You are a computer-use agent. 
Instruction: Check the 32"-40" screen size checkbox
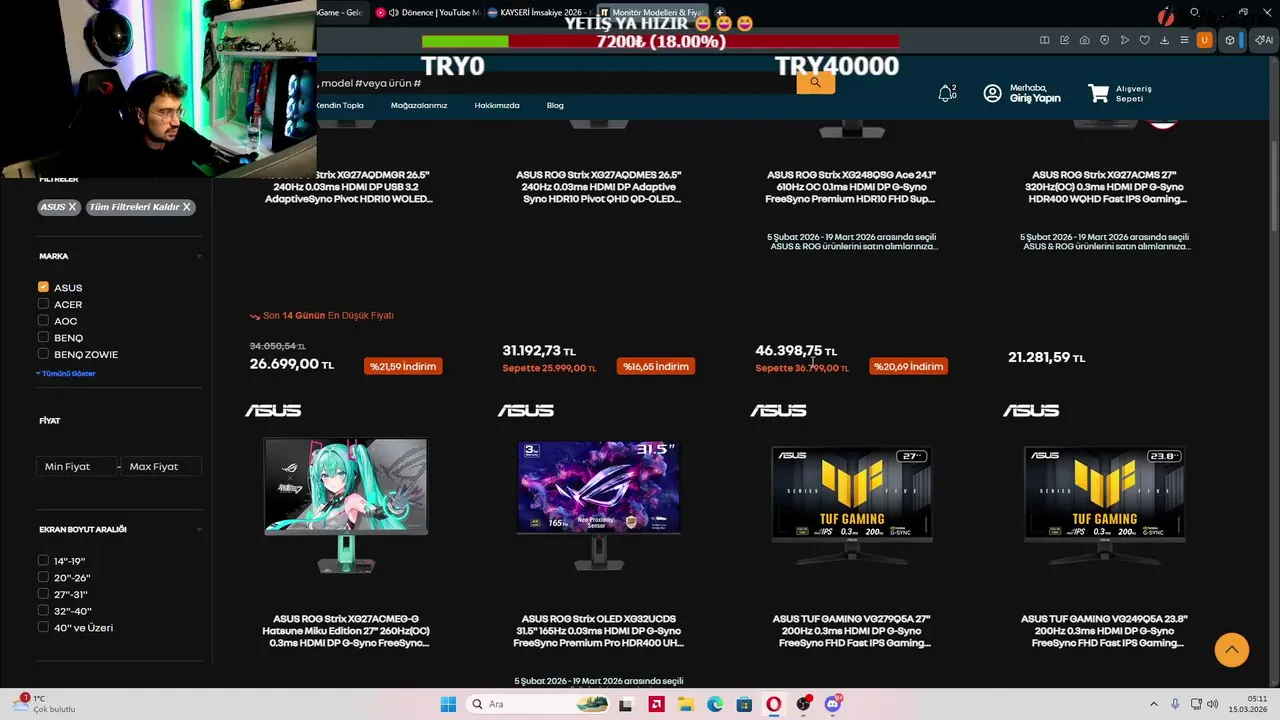[x=43, y=610]
